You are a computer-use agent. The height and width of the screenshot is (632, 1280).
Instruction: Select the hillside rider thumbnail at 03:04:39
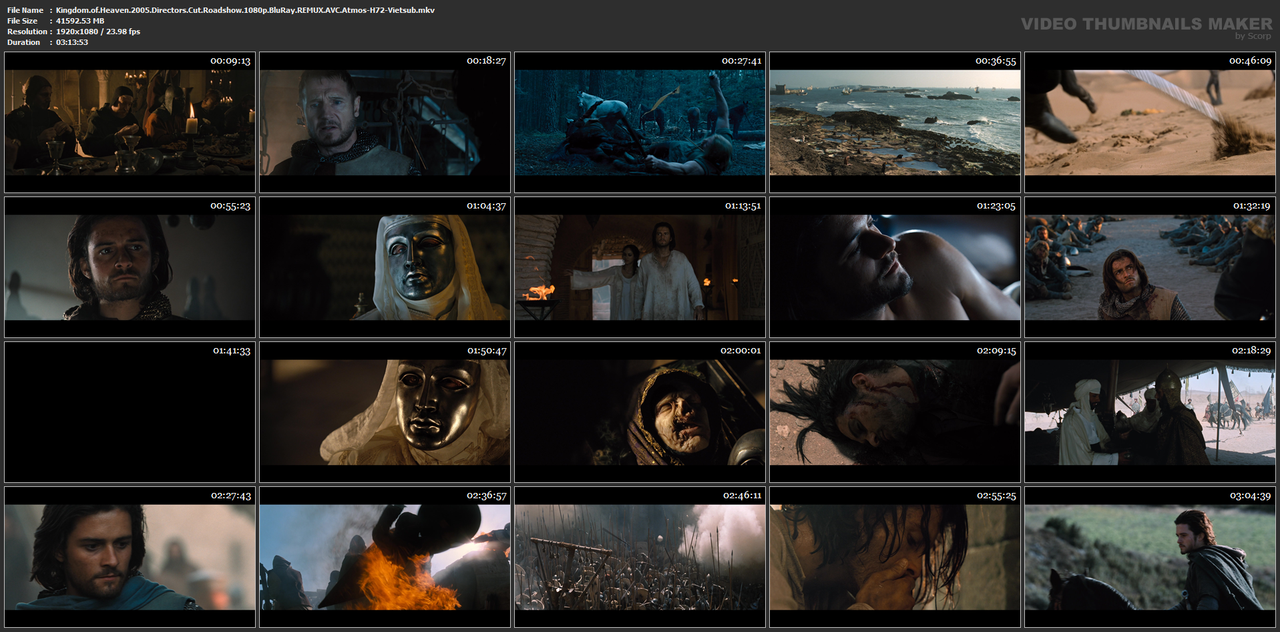pyautogui.click(x=1150, y=557)
